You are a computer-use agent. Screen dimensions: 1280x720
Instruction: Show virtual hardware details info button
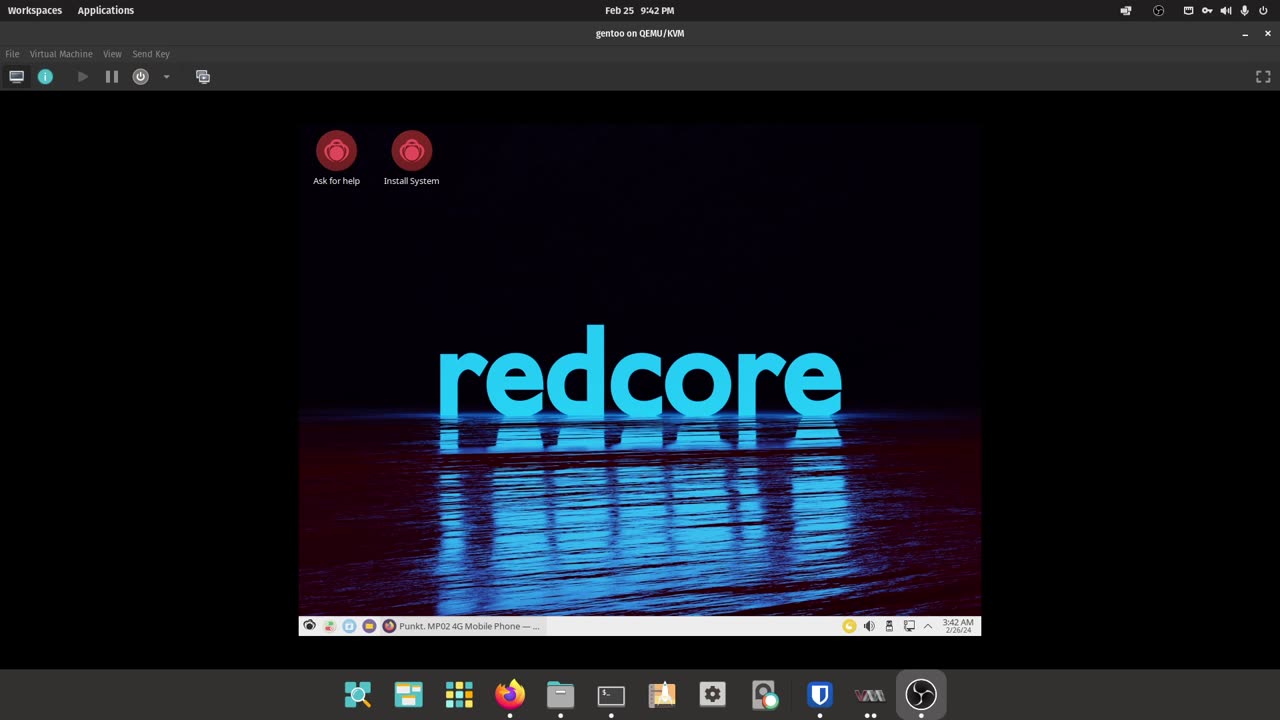coord(45,77)
